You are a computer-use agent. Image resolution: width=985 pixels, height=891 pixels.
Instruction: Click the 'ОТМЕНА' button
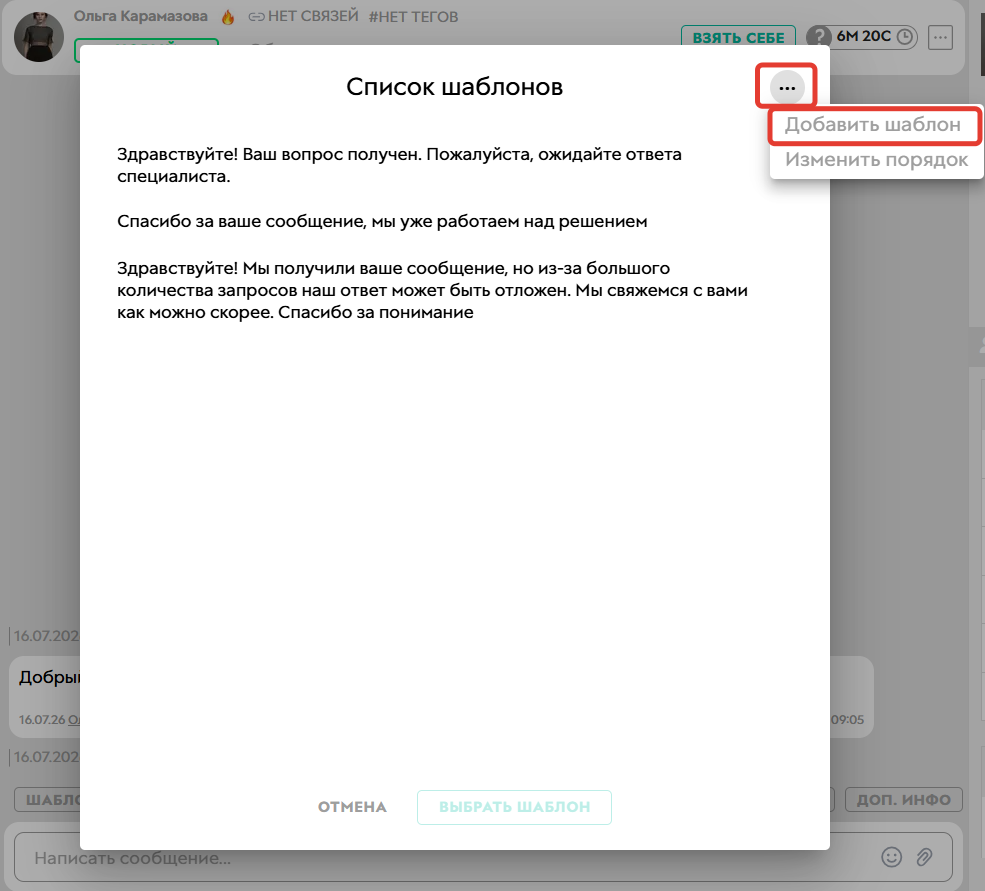click(x=352, y=807)
